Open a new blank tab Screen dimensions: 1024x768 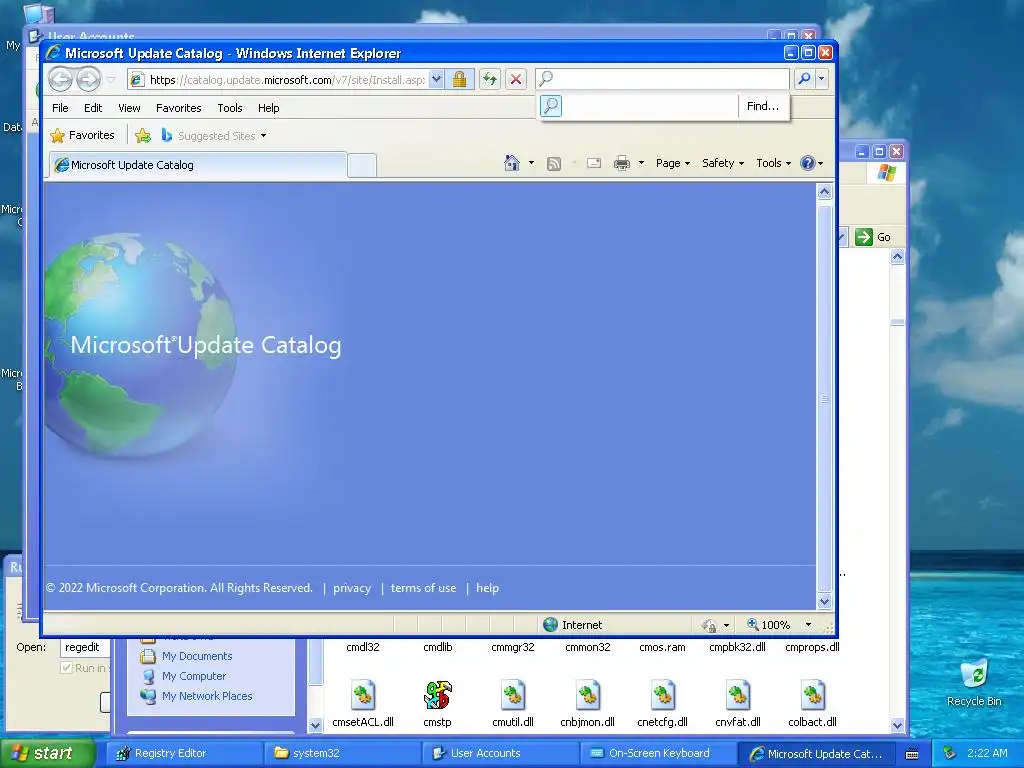click(x=362, y=165)
